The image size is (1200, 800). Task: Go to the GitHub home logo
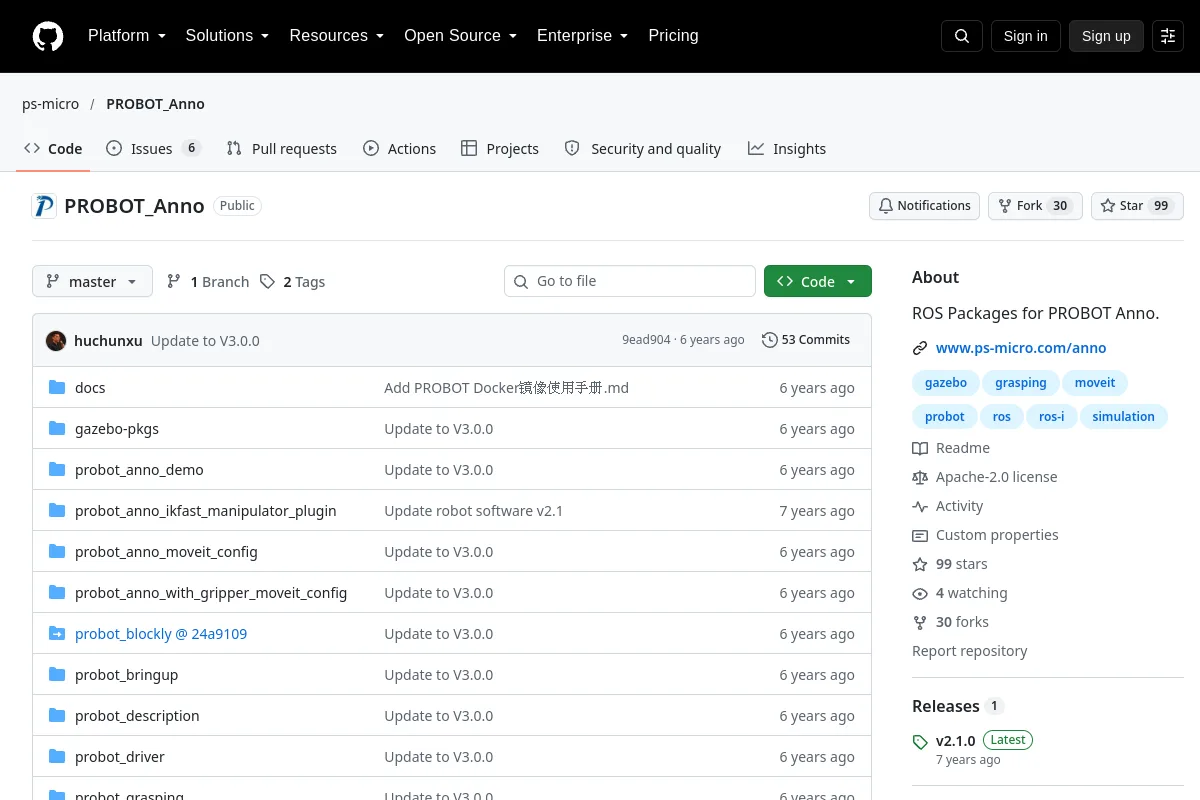coord(48,36)
